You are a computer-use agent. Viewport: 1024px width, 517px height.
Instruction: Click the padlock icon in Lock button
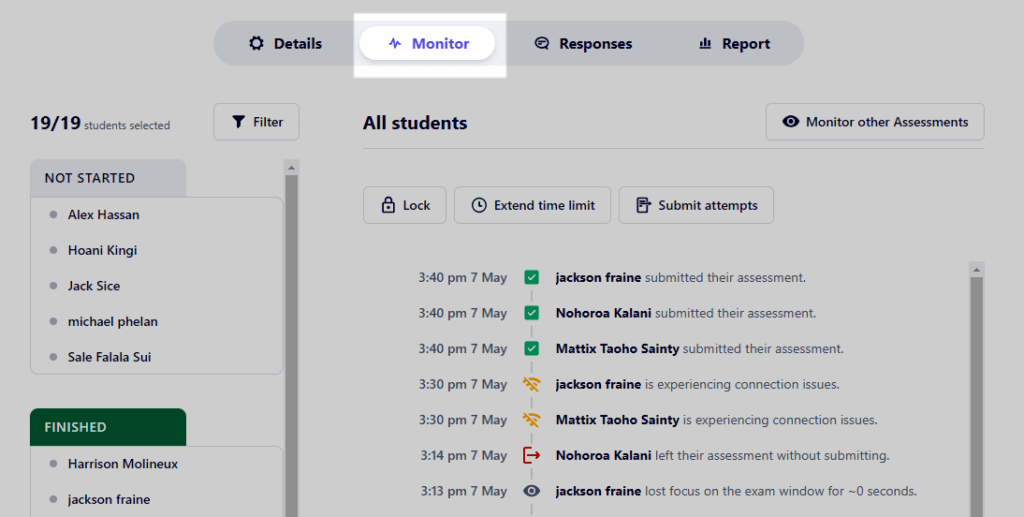(x=388, y=205)
